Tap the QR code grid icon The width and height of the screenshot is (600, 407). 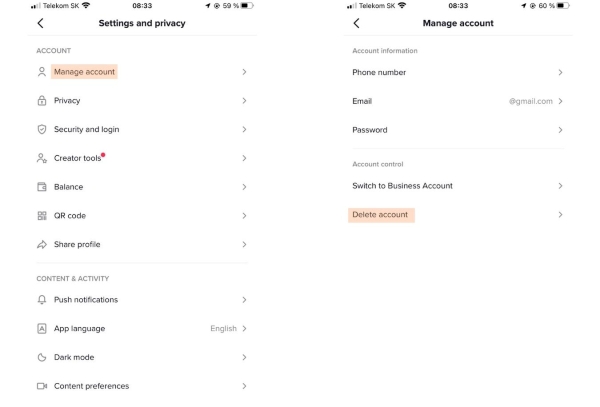pyautogui.click(x=42, y=216)
